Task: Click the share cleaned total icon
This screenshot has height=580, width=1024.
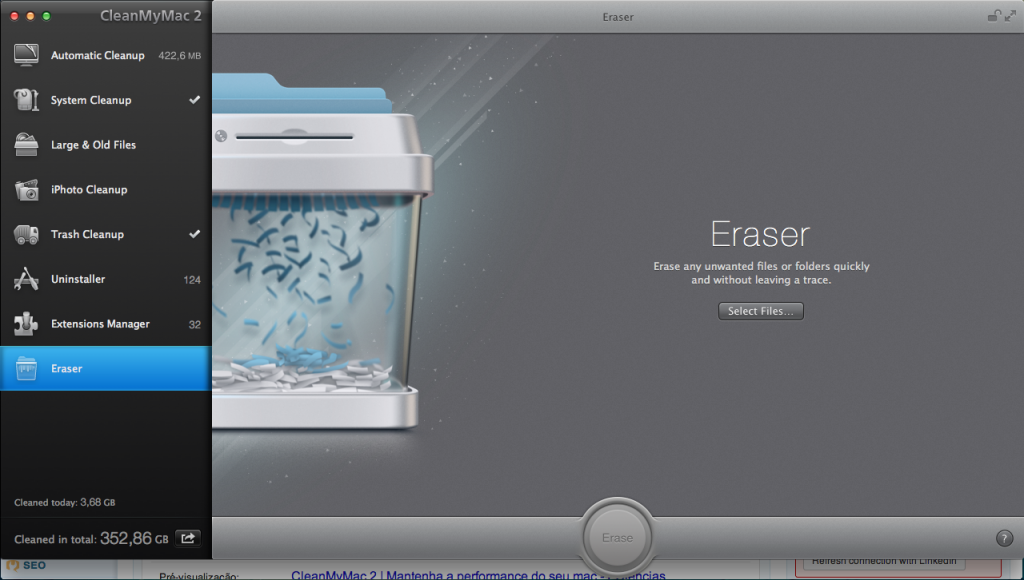Action: tap(188, 538)
